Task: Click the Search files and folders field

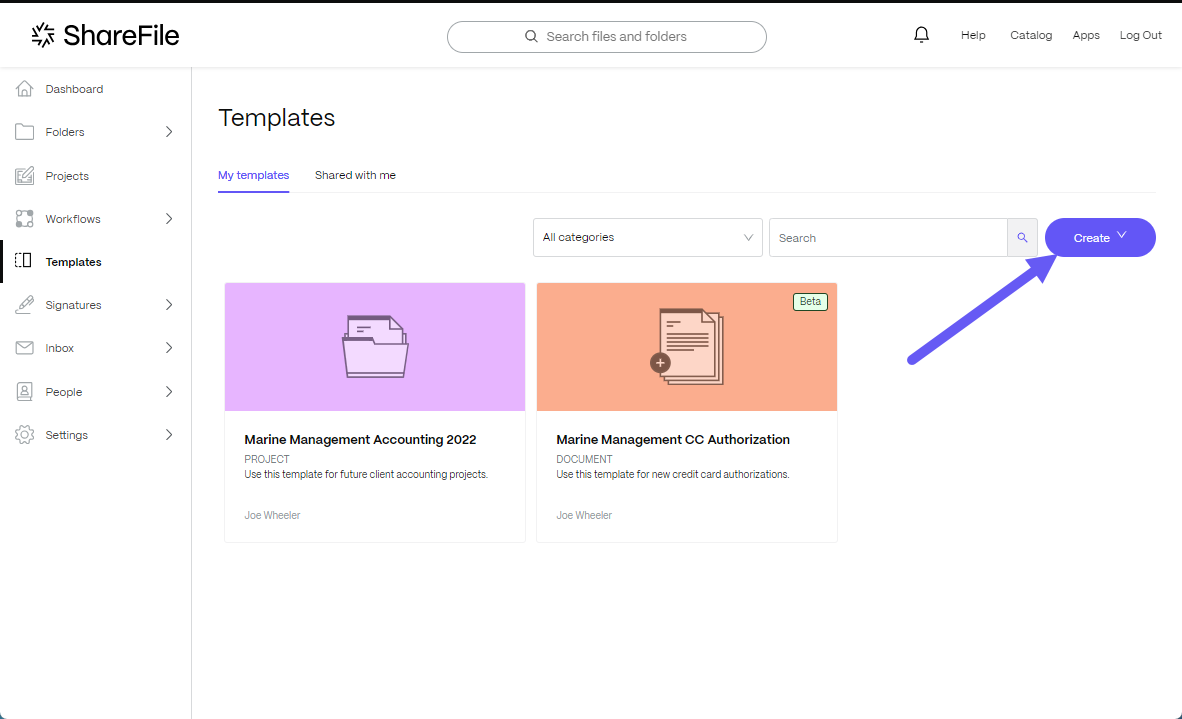Action: pyautogui.click(x=607, y=36)
